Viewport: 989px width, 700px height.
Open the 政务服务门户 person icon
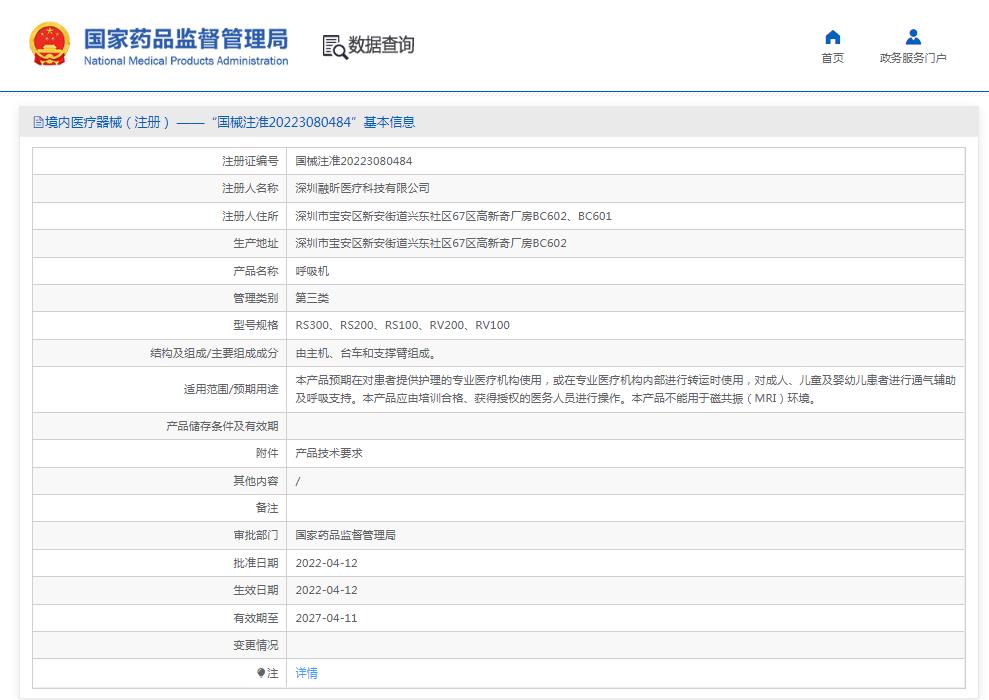pos(912,38)
